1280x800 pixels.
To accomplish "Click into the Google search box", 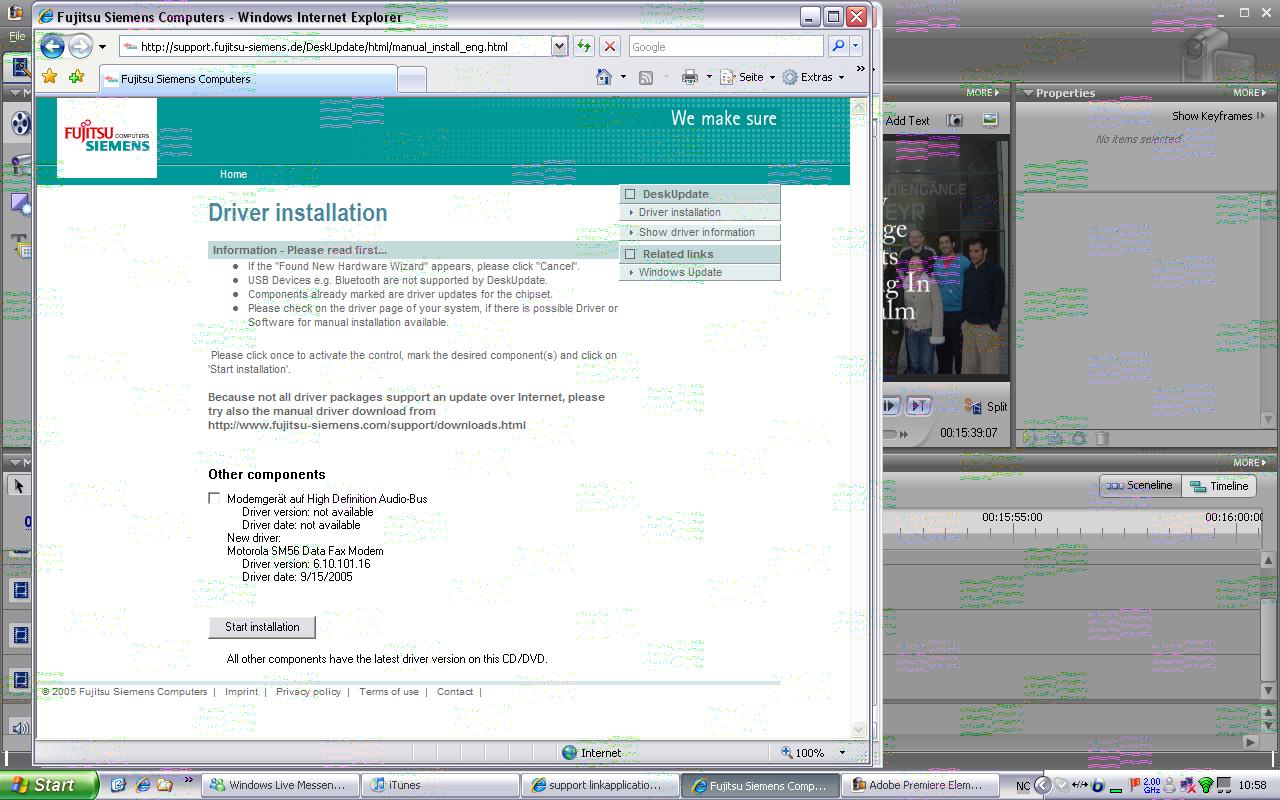I will point(726,46).
